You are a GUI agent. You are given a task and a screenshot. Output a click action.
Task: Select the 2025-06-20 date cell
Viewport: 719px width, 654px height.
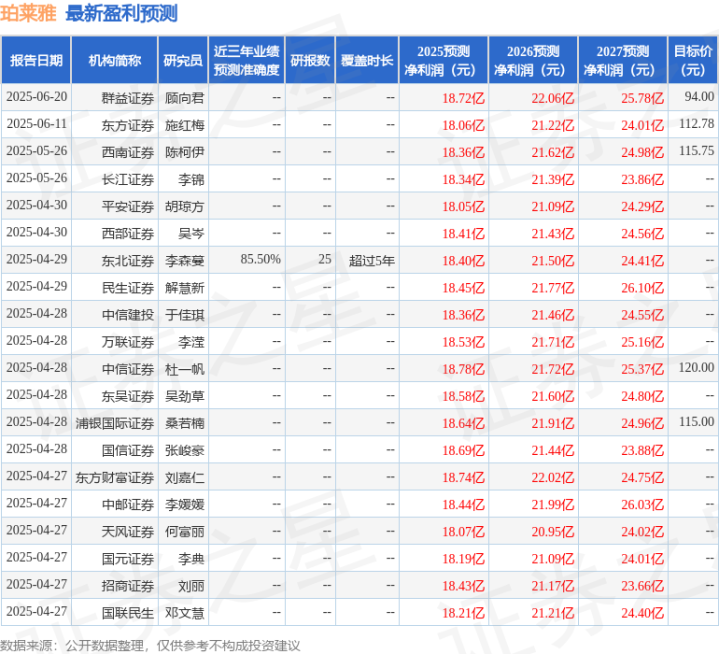(37, 97)
